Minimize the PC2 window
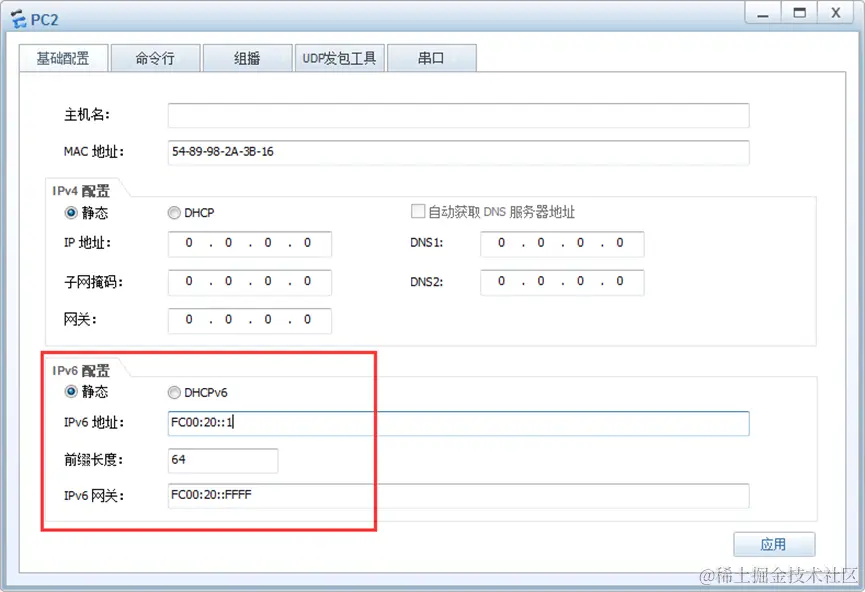865x592 pixels. pos(763,13)
